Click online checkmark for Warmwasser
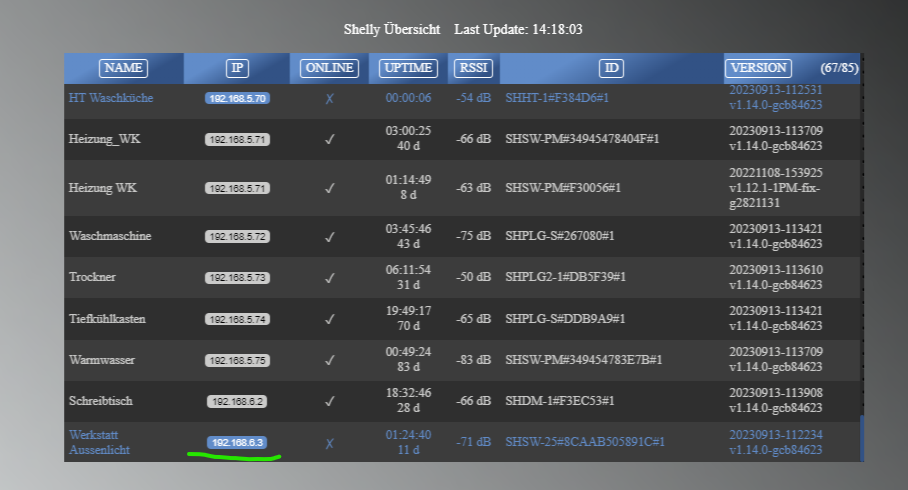Image resolution: width=908 pixels, height=490 pixels. click(x=329, y=360)
